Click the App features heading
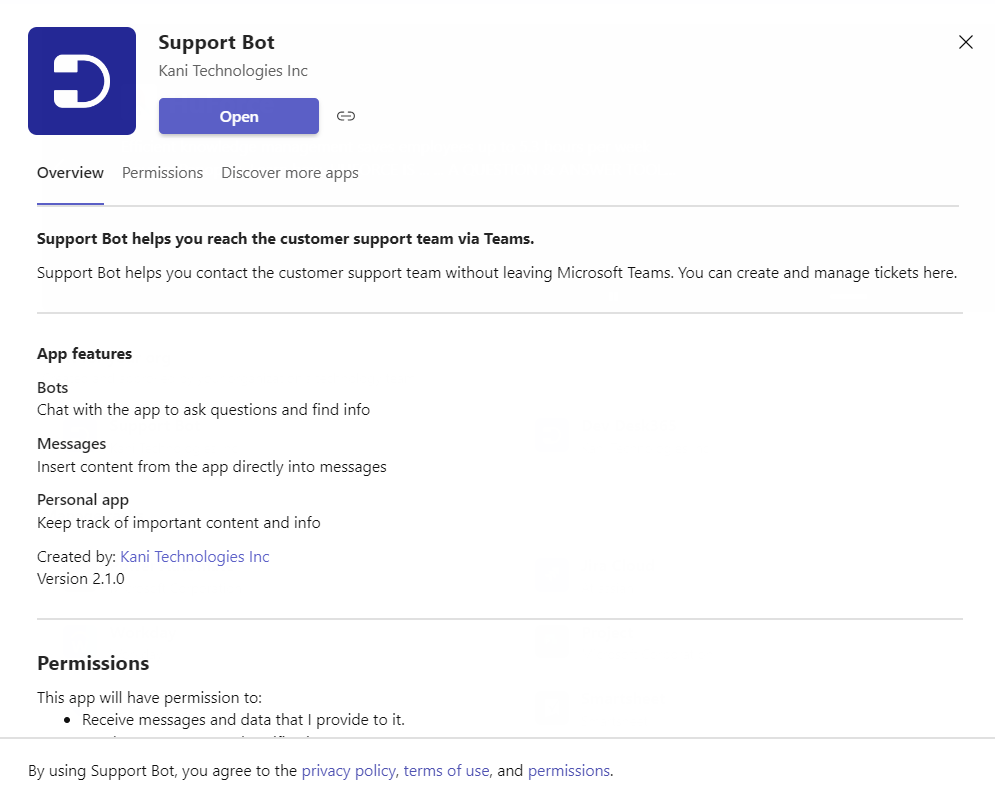The width and height of the screenshot is (995, 793). [84, 353]
